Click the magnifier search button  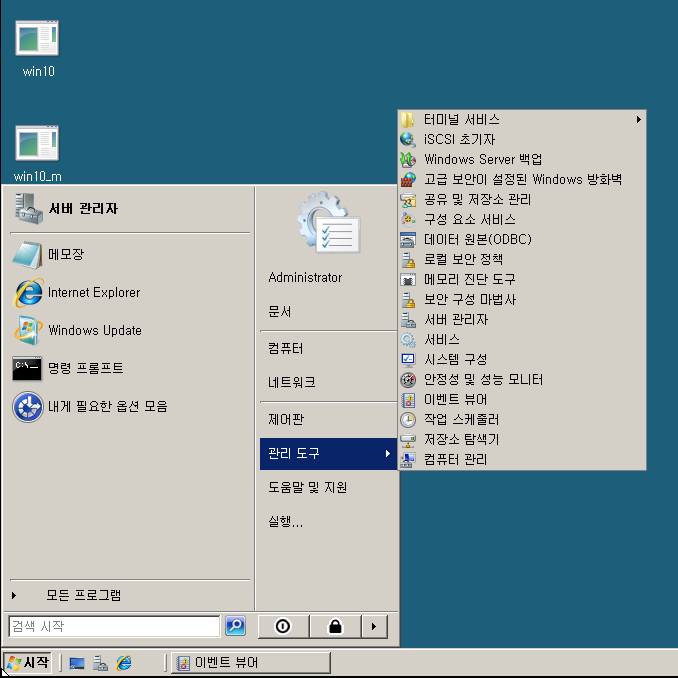[x=236, y=626]
